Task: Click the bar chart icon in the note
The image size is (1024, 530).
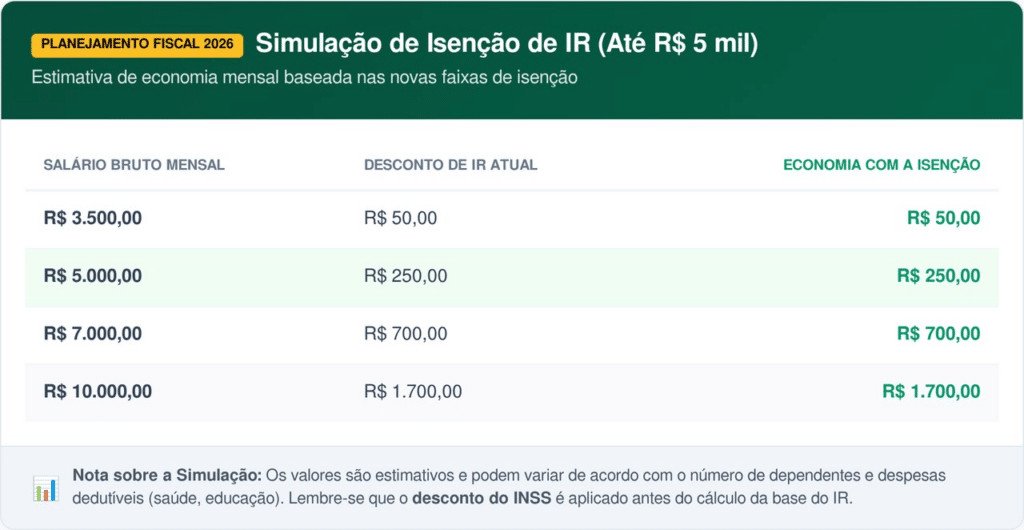Action: coord(45,488)
